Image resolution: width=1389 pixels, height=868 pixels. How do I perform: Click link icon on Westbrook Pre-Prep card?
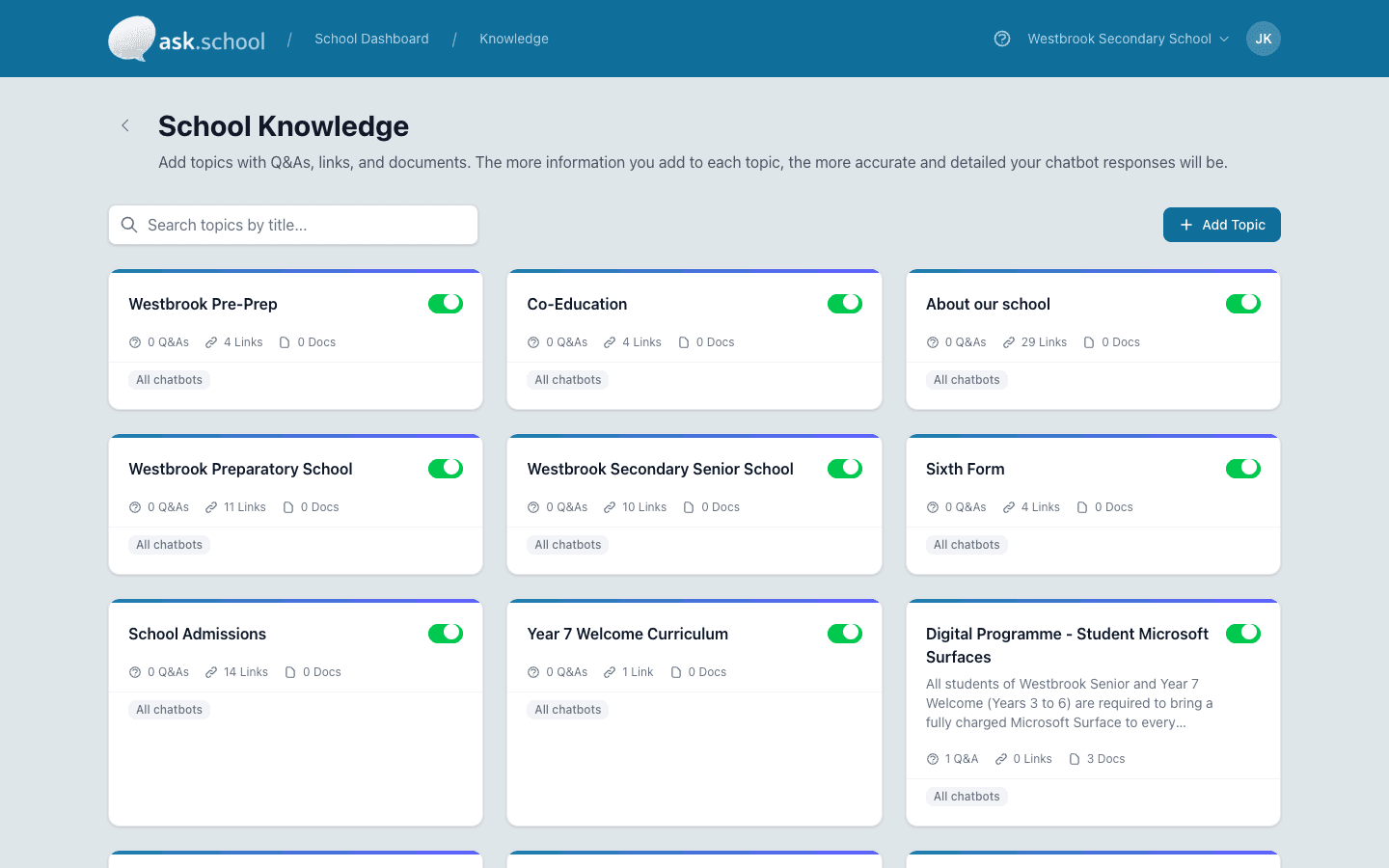click(x=211, y=342)
